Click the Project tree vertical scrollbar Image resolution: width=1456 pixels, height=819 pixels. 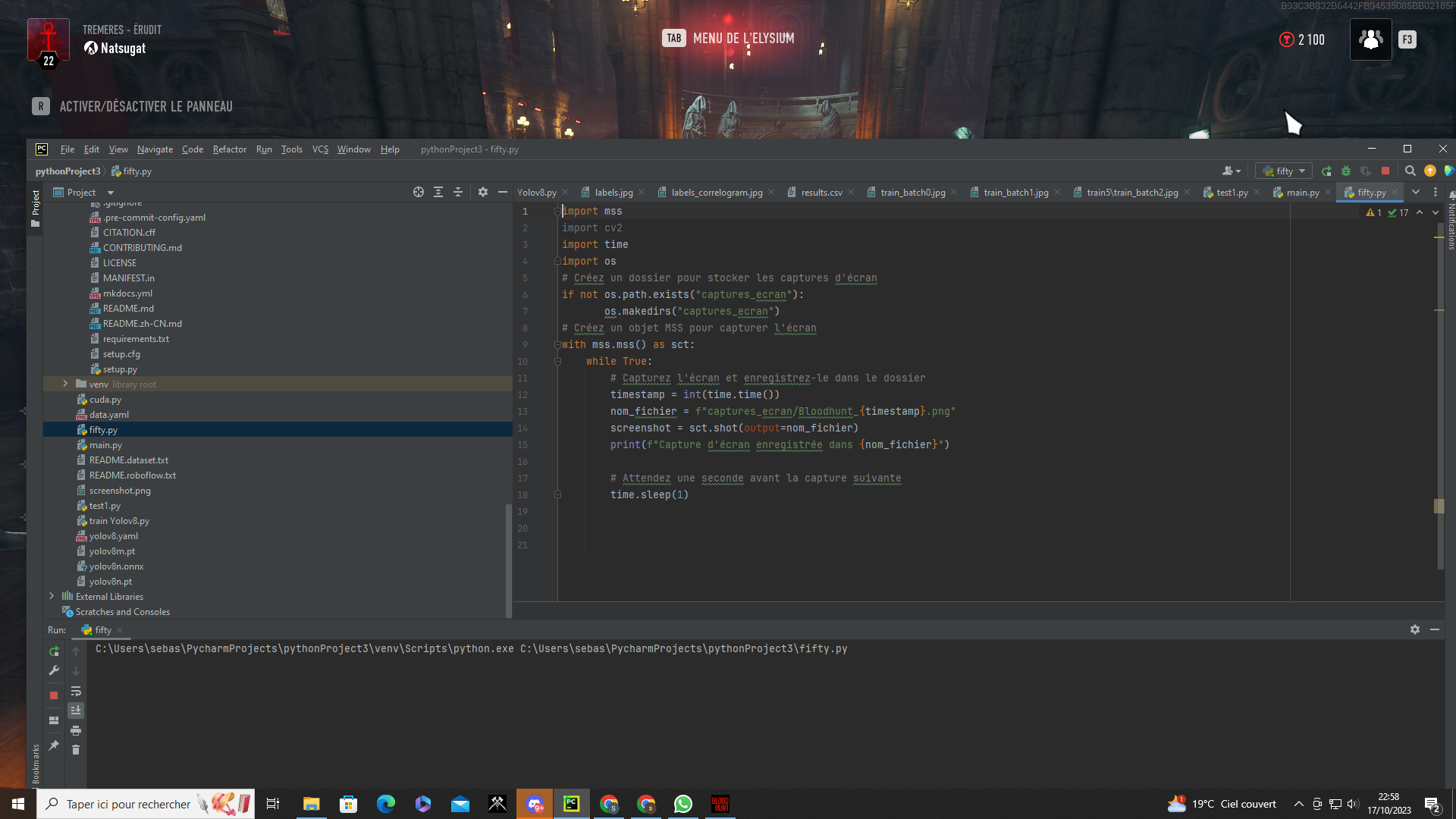[508, 560]
